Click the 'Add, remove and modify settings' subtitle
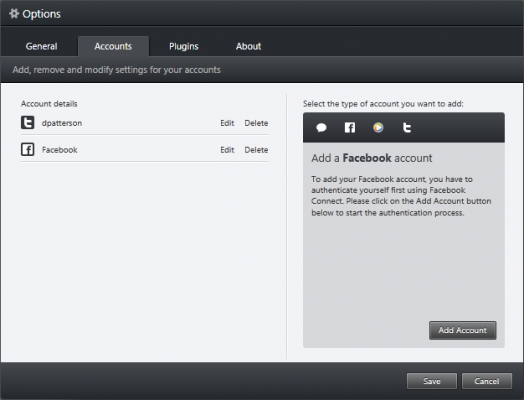 tap(117, 70)
